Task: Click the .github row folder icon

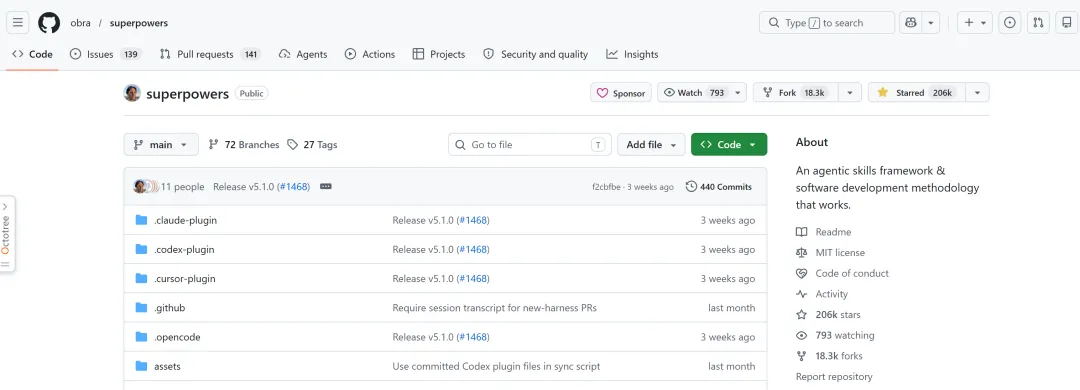Action: [x=142, y=307]
